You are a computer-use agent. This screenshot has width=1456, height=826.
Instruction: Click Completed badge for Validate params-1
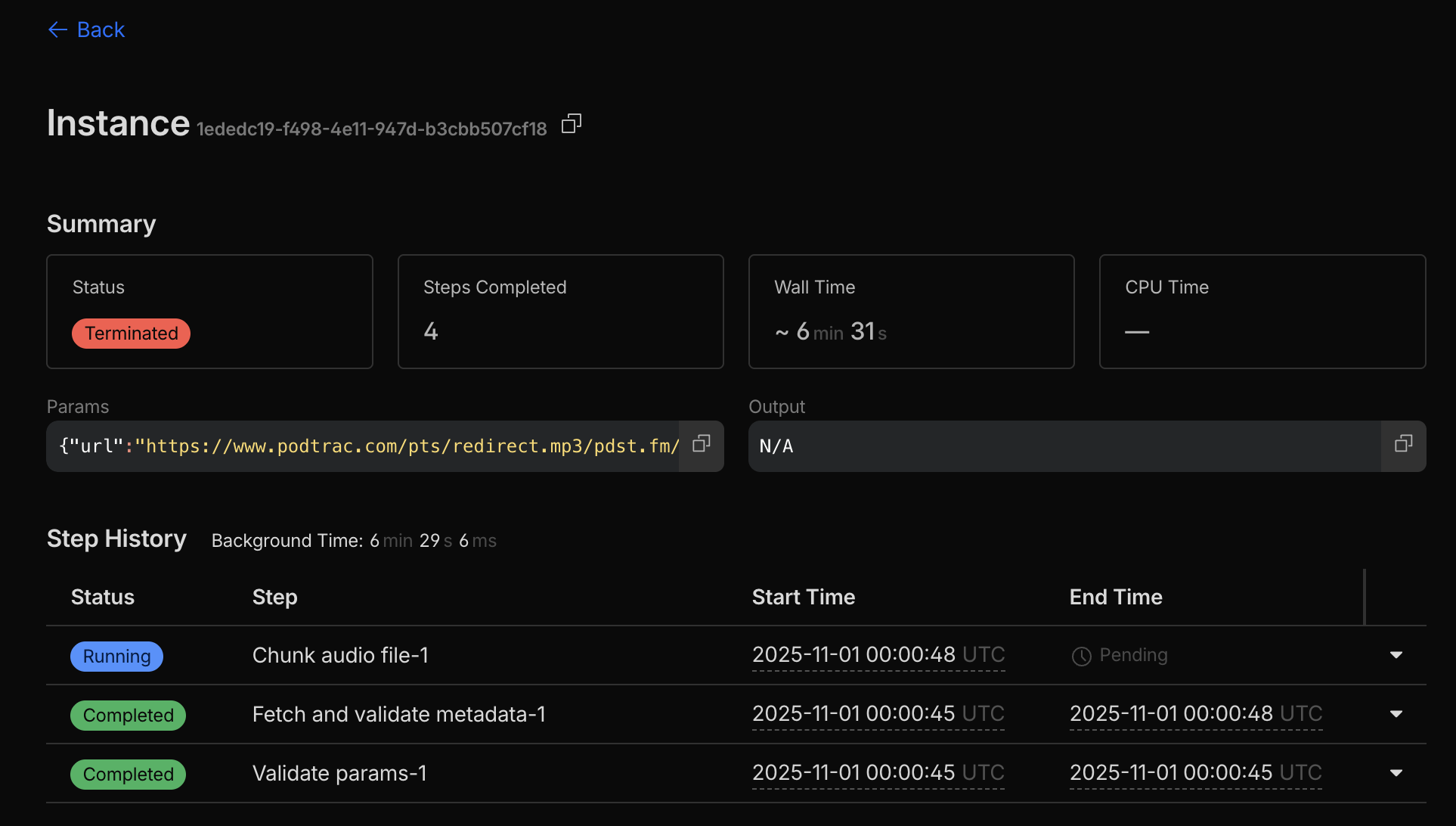click(x=128, y=774)
